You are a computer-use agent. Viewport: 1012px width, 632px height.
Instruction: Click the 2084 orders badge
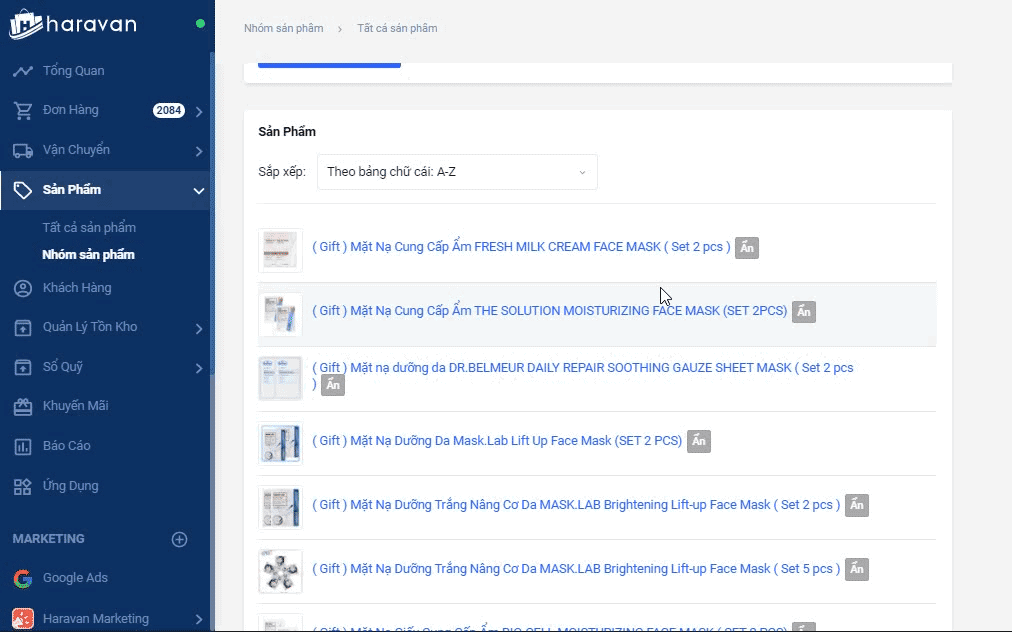coord(168,110)
